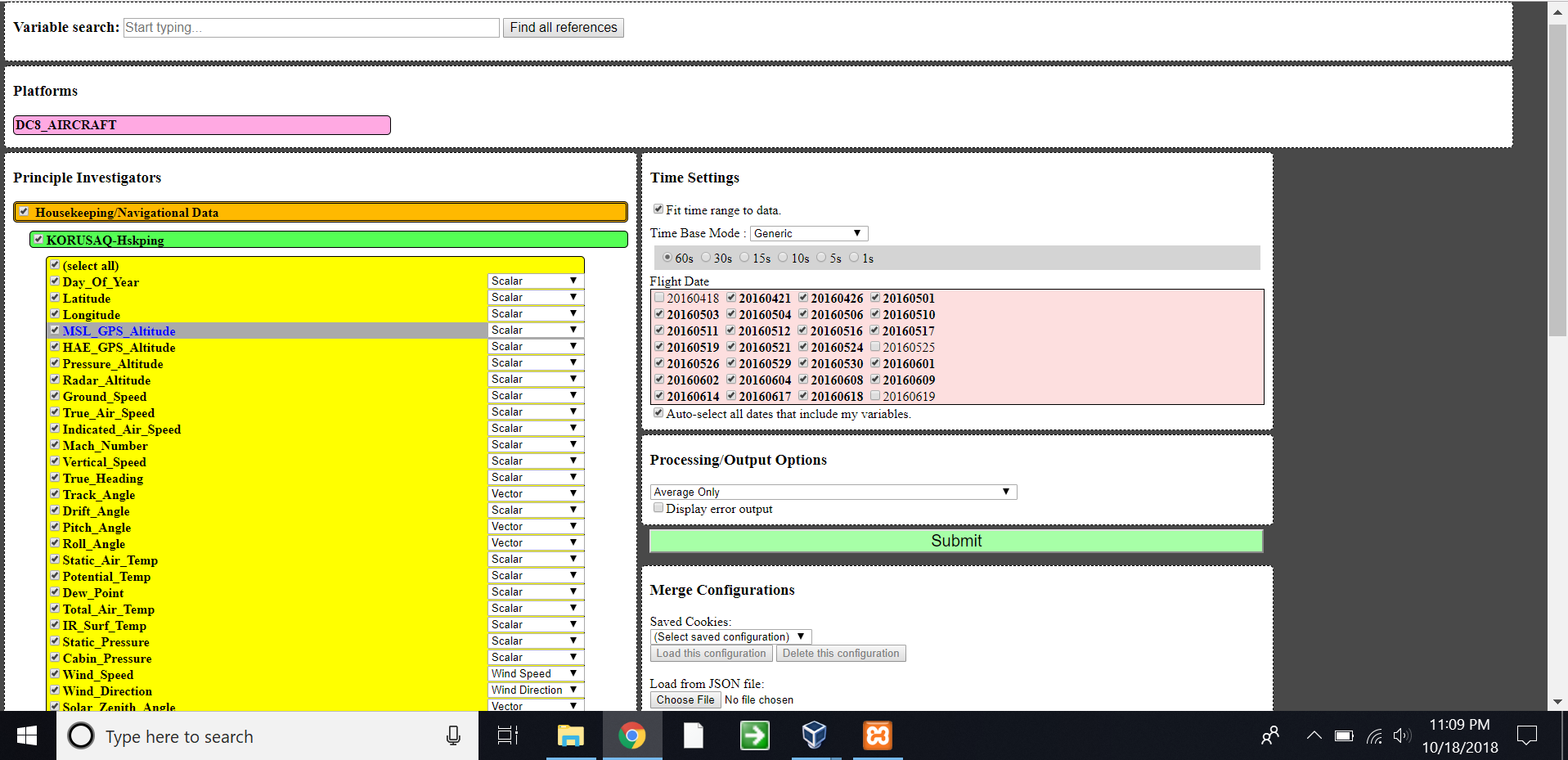Open green arrow app in taskbar
Screen dimensions: 1568x760
(x=754, y=735)
